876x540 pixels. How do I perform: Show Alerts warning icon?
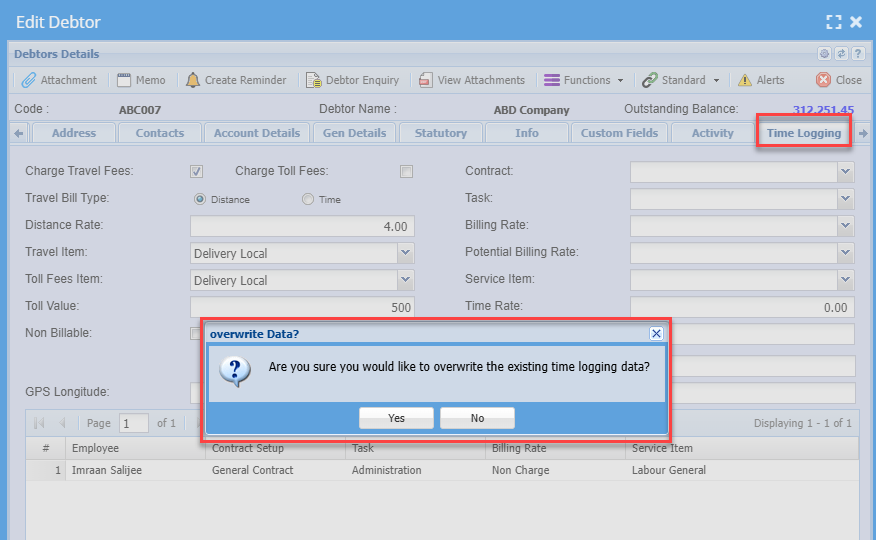tap(761, 80)
